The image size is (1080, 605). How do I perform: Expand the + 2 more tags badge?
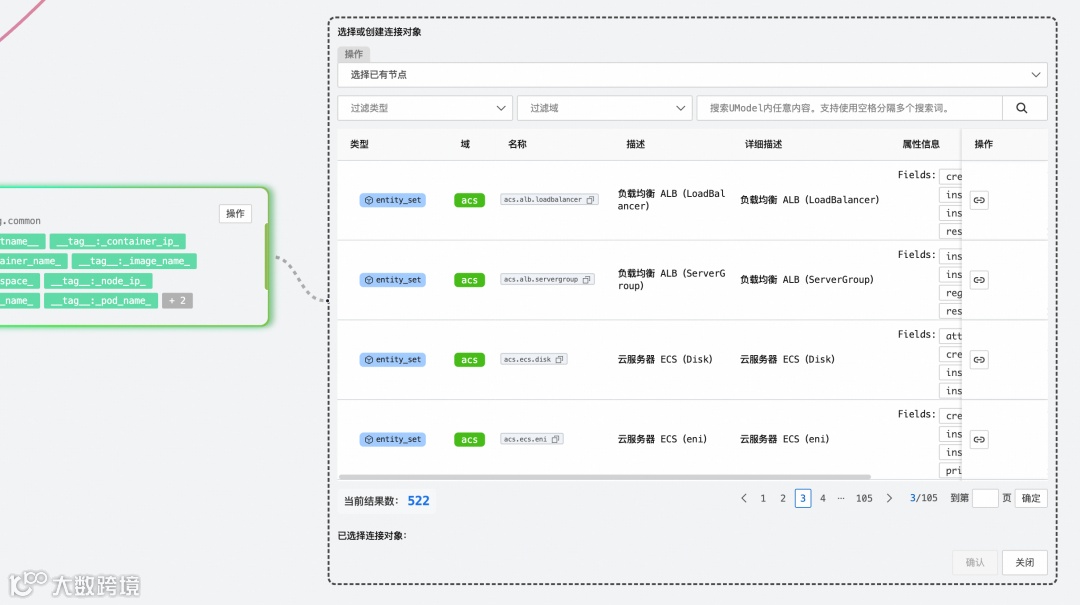178,300
